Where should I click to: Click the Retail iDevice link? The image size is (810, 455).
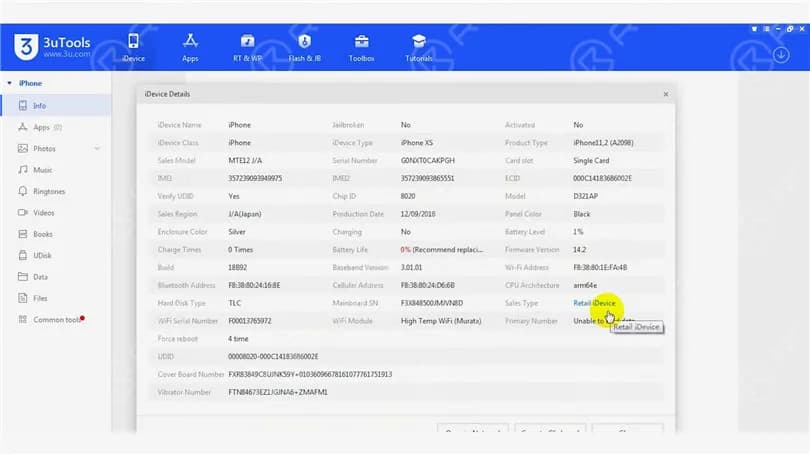click(x=595, y=303)
